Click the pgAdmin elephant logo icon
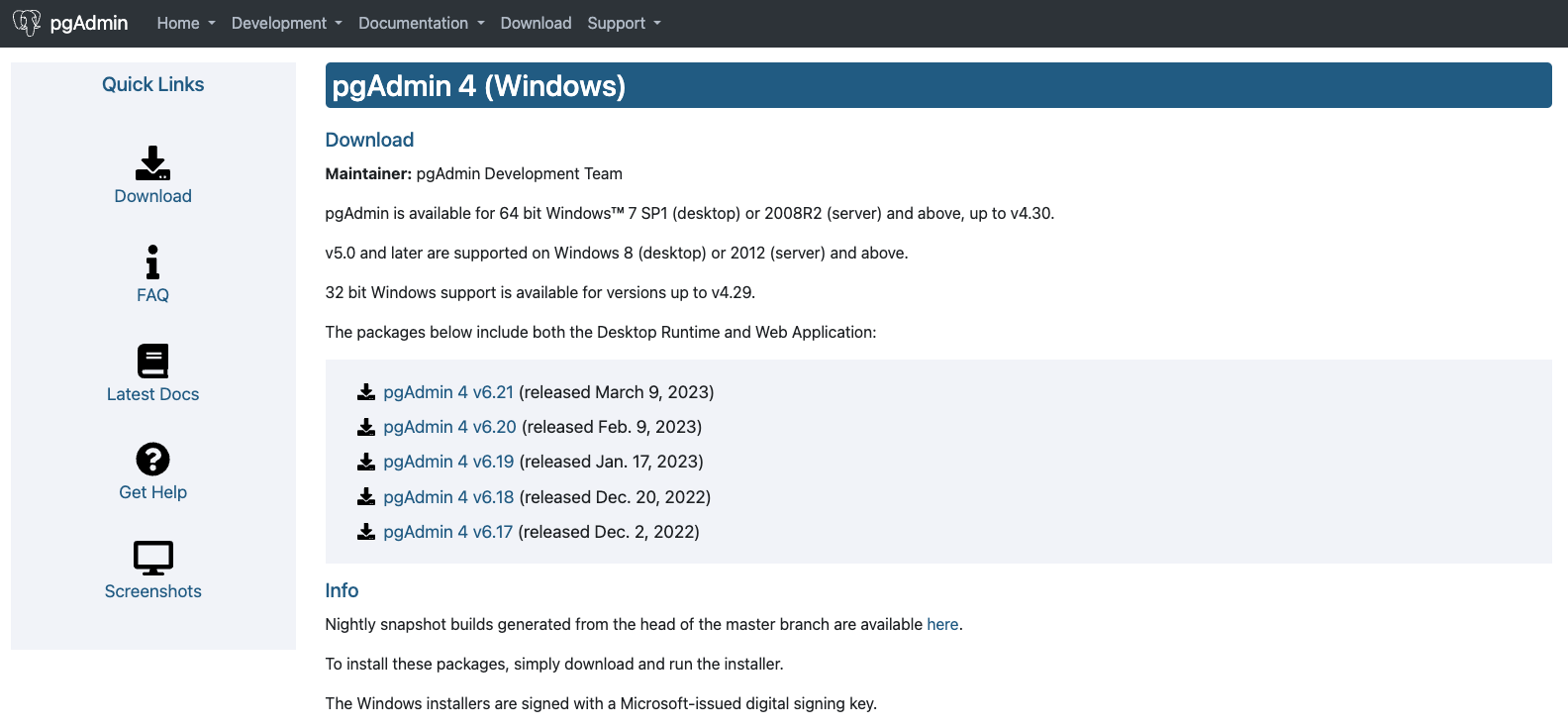The image size is (1568, 728). click(27, 23)
